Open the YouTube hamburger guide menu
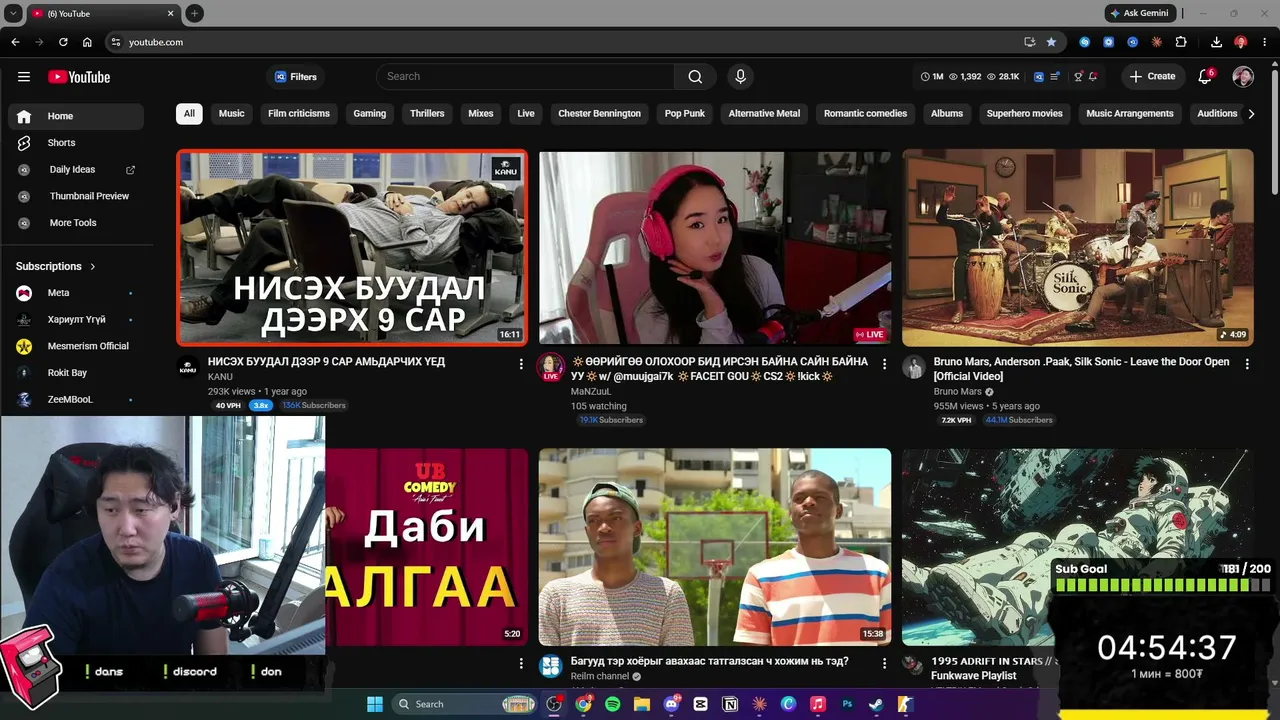 24,77
